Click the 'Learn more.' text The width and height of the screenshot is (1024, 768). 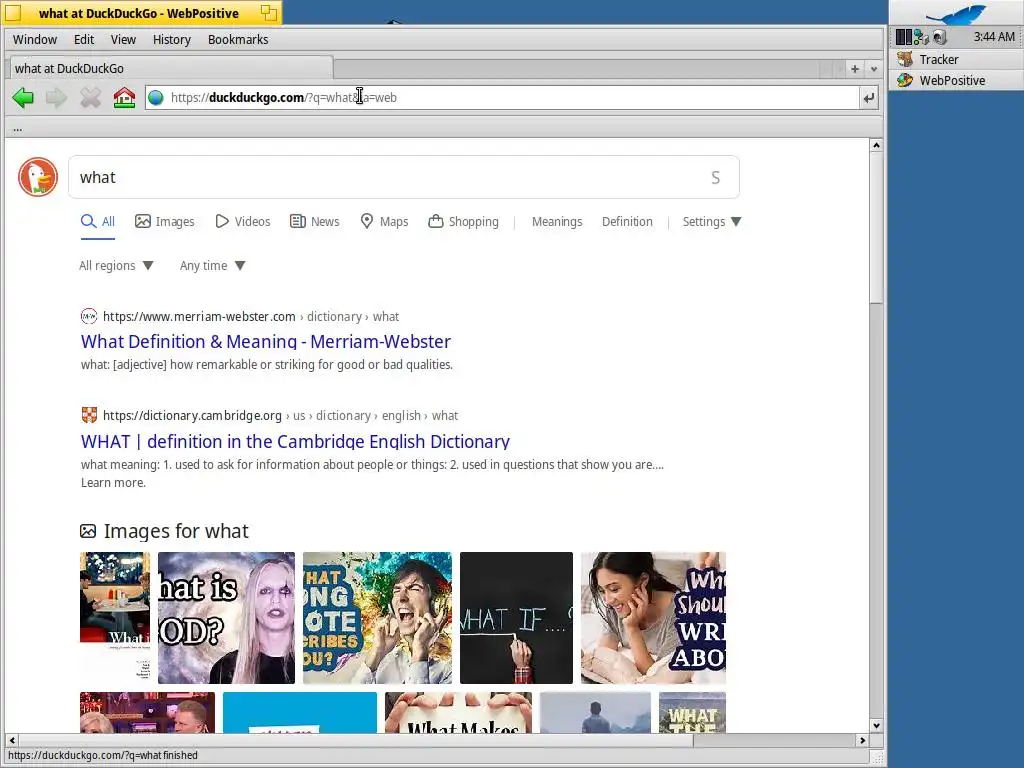pos(113,483)
